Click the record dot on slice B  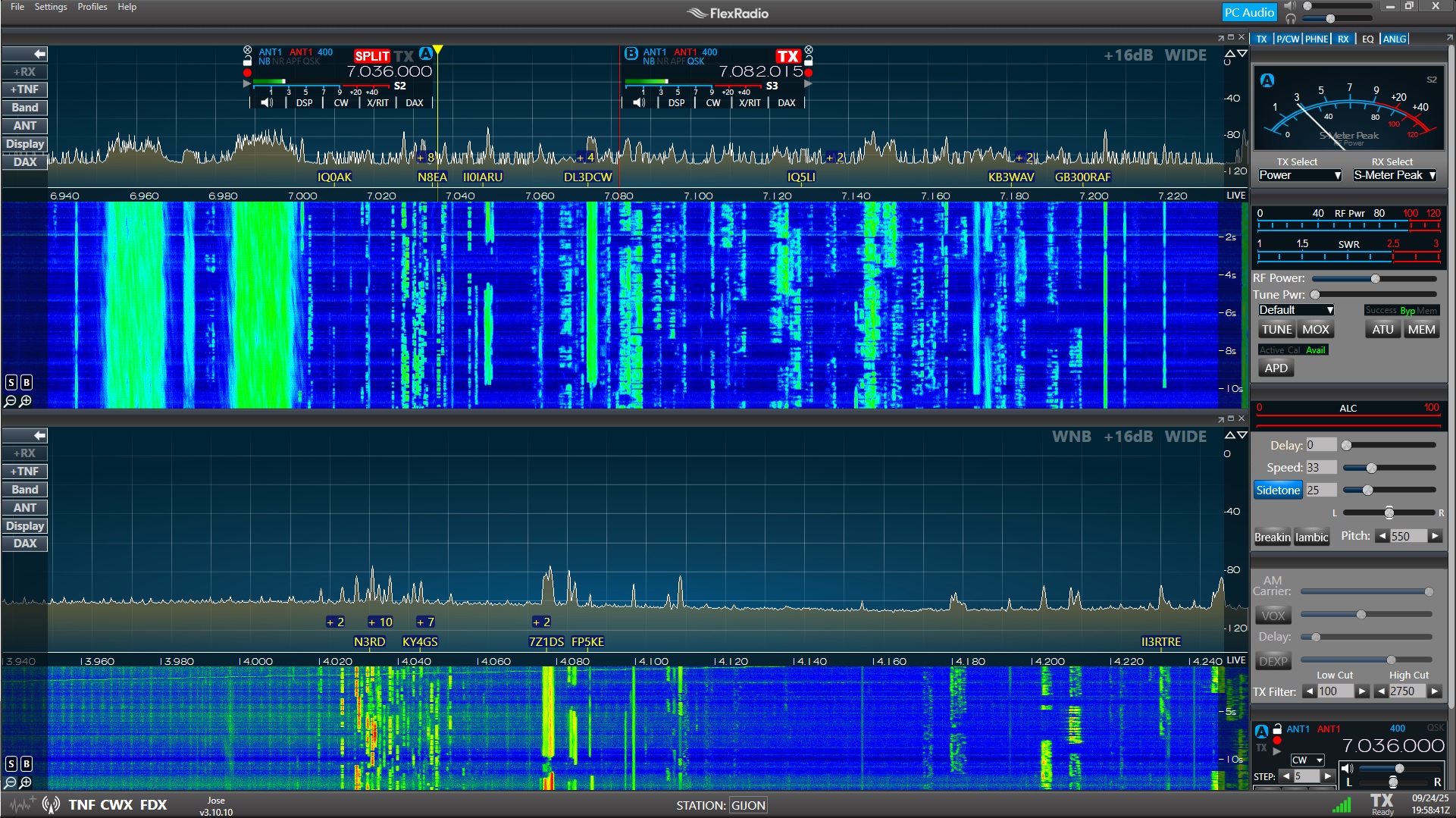pyautogui.click(x=809, y=73)
